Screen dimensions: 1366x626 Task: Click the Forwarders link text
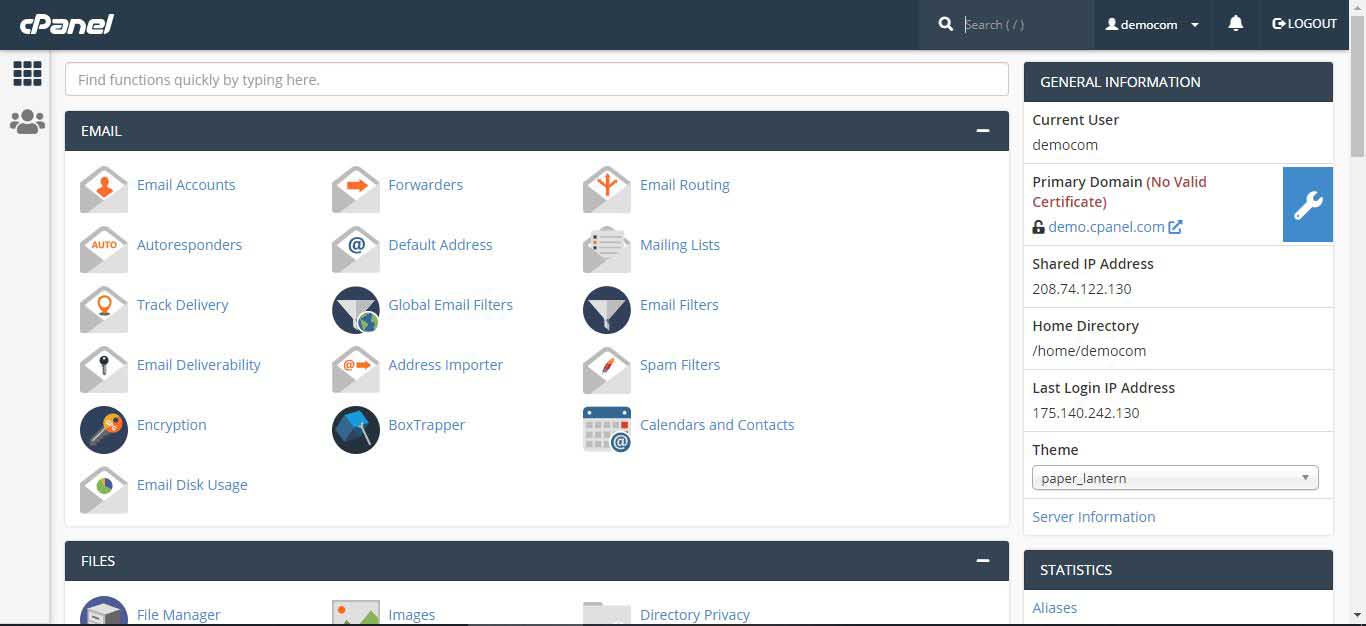425,185
